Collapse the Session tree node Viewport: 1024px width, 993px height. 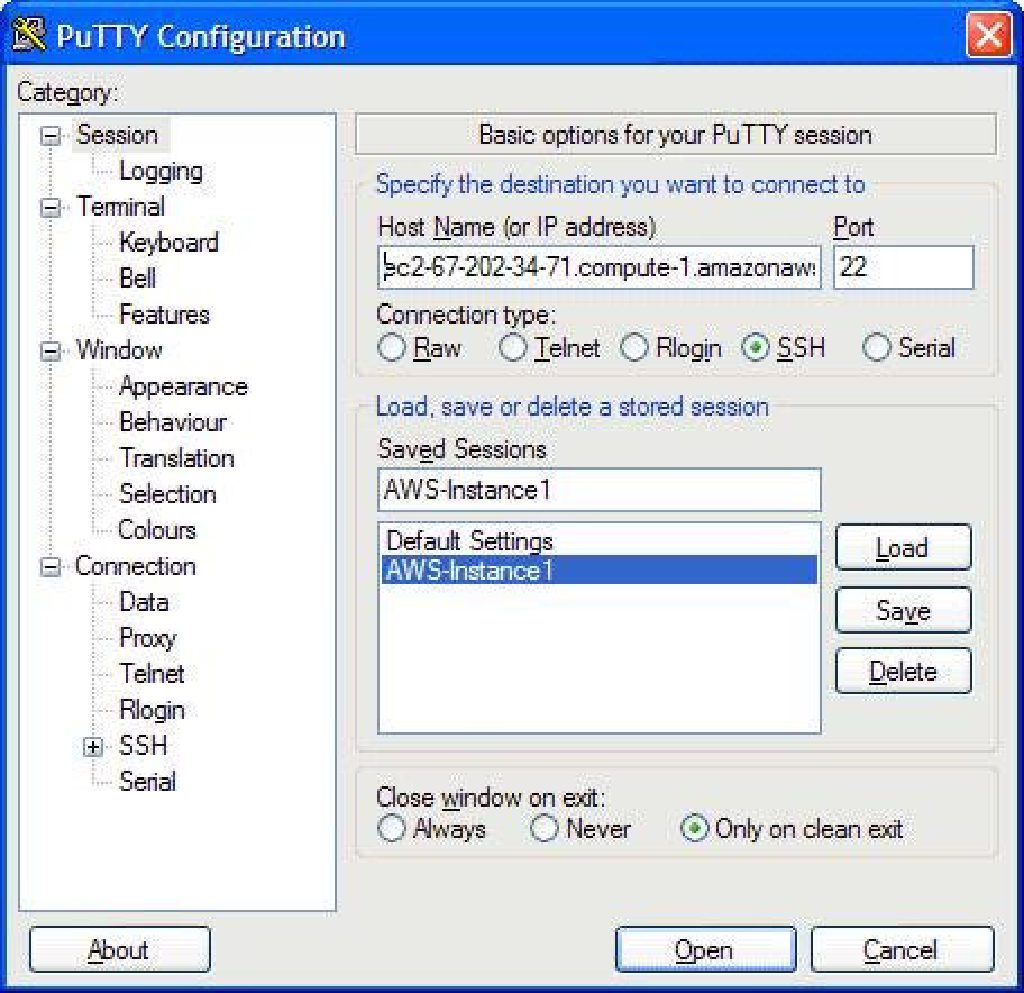coord(50,136)
